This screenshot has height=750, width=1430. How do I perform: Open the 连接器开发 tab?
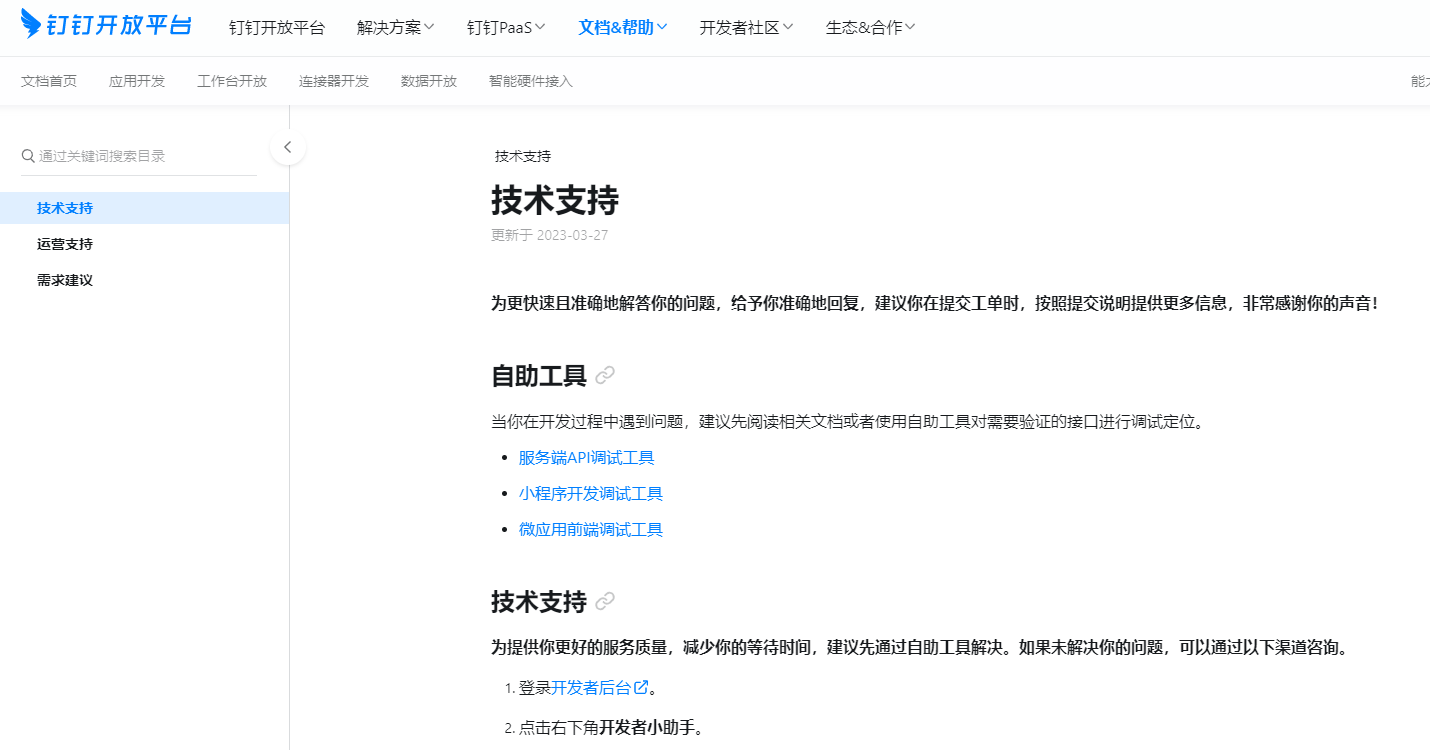(334, 81)
